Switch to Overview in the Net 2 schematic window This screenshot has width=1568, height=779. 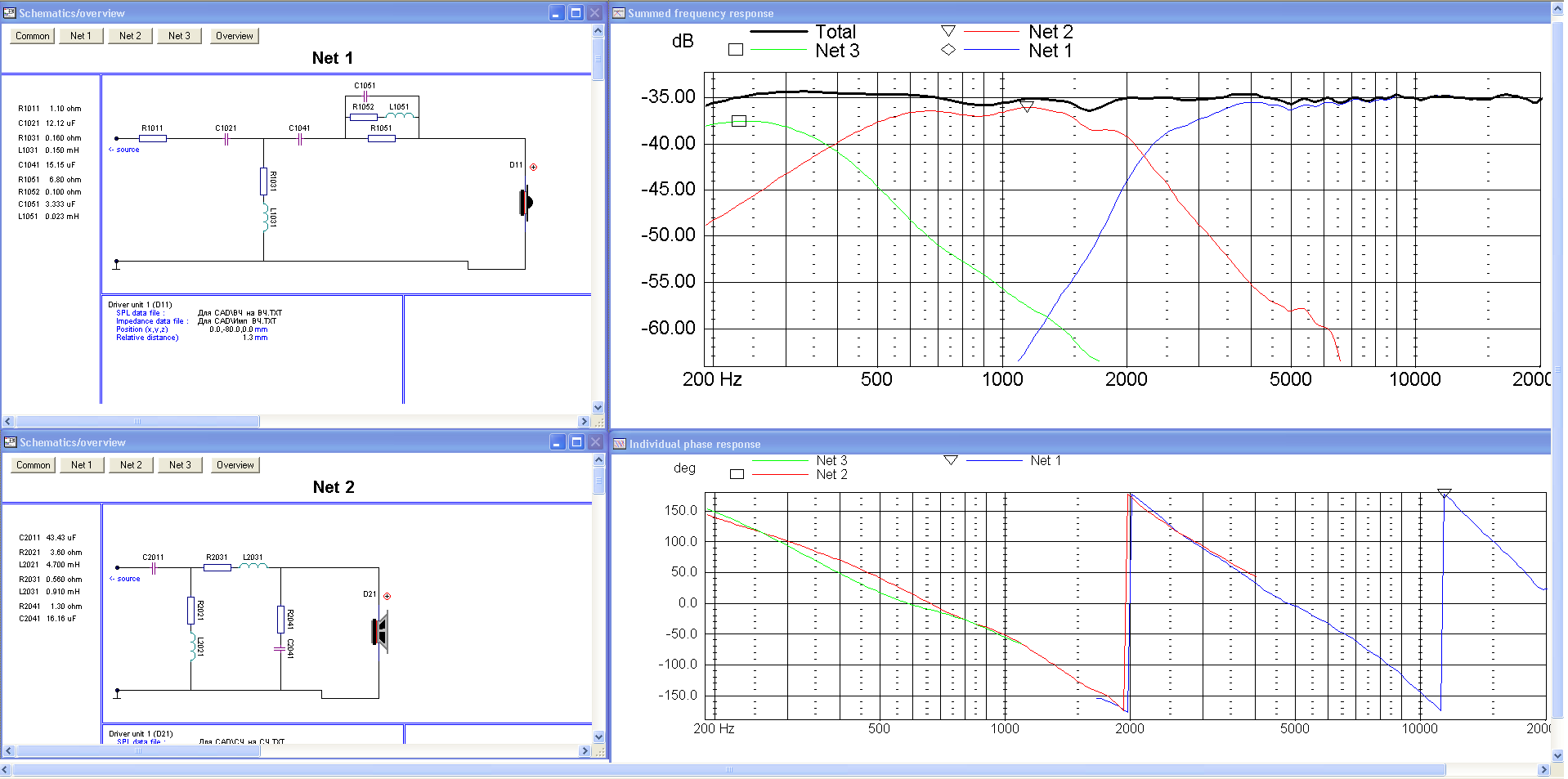(235, 465)
